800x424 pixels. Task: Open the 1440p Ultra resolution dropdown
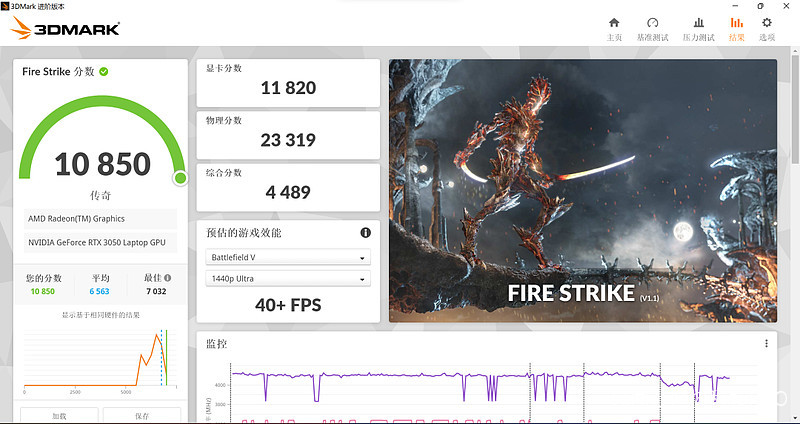click(288, 279)
